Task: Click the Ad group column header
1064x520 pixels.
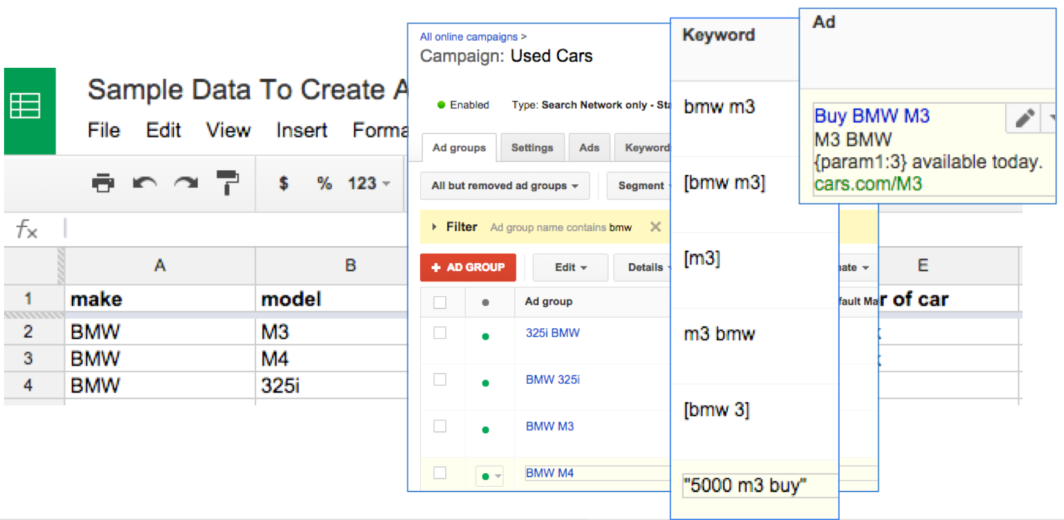Action: click(x=549, y=301)
